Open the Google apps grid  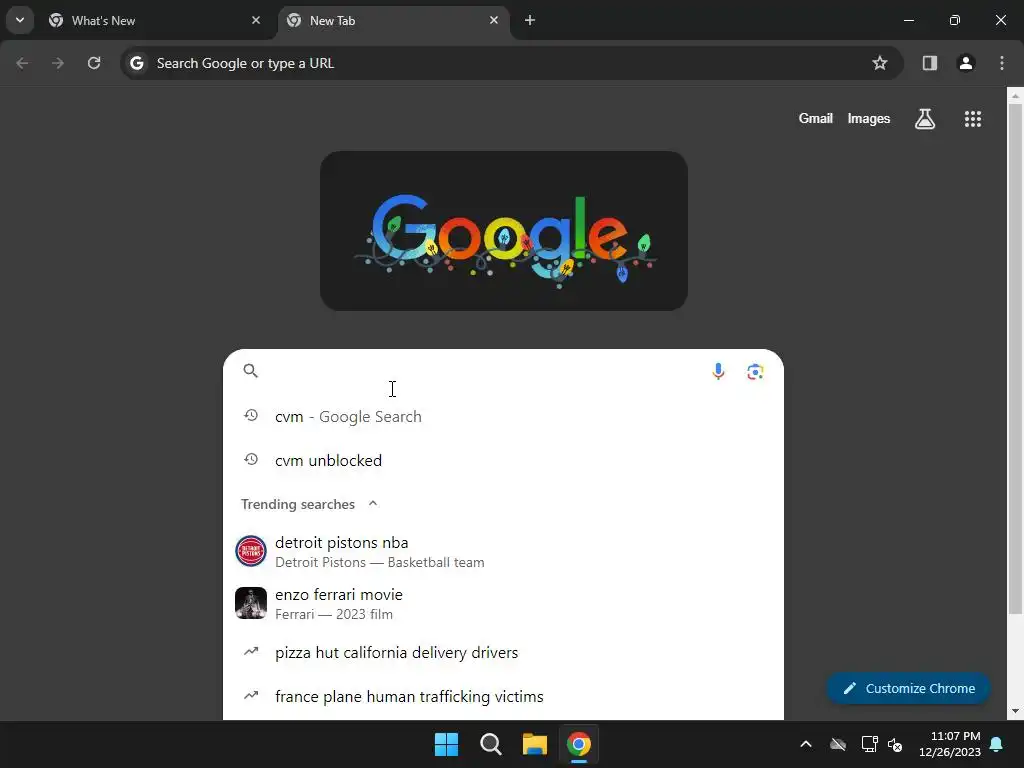tap(972, 119)
